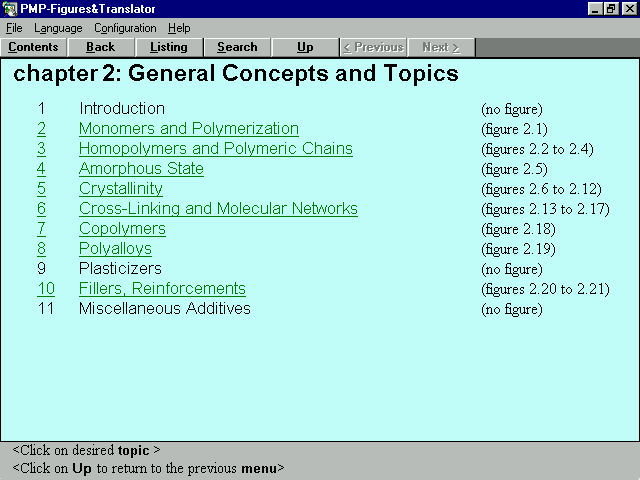Click the PMP application icon in title bar
The image size is (640, 480).
pyautogui.click(x=10, y=9)
